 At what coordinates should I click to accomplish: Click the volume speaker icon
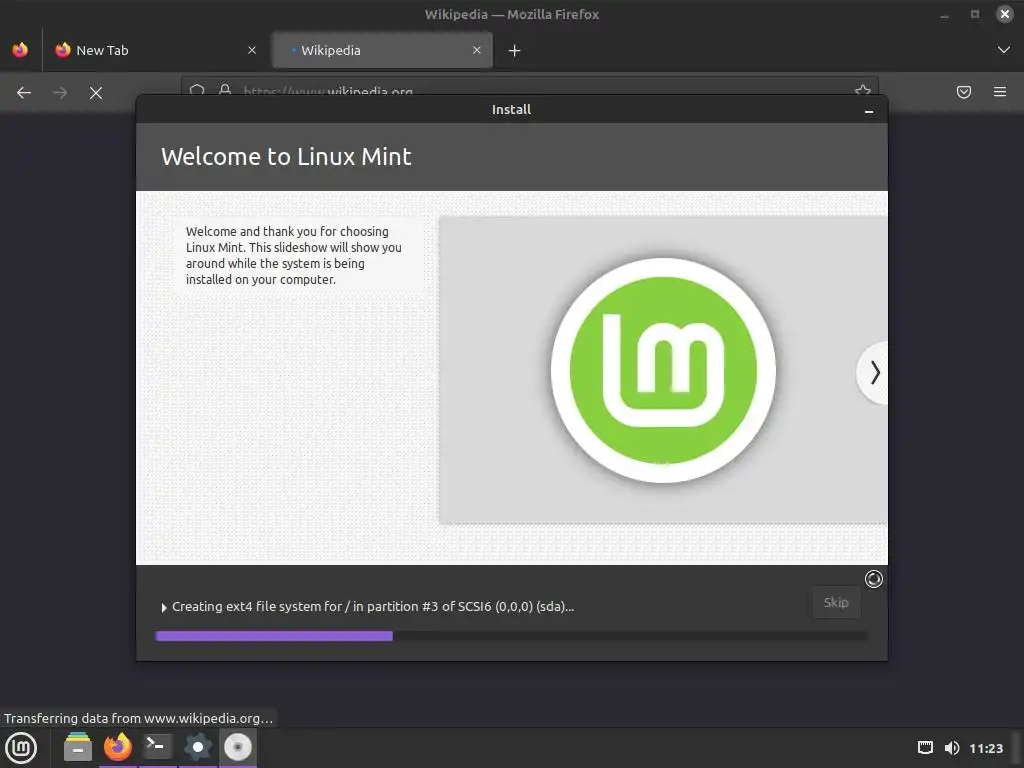click(x=952, y=748)
